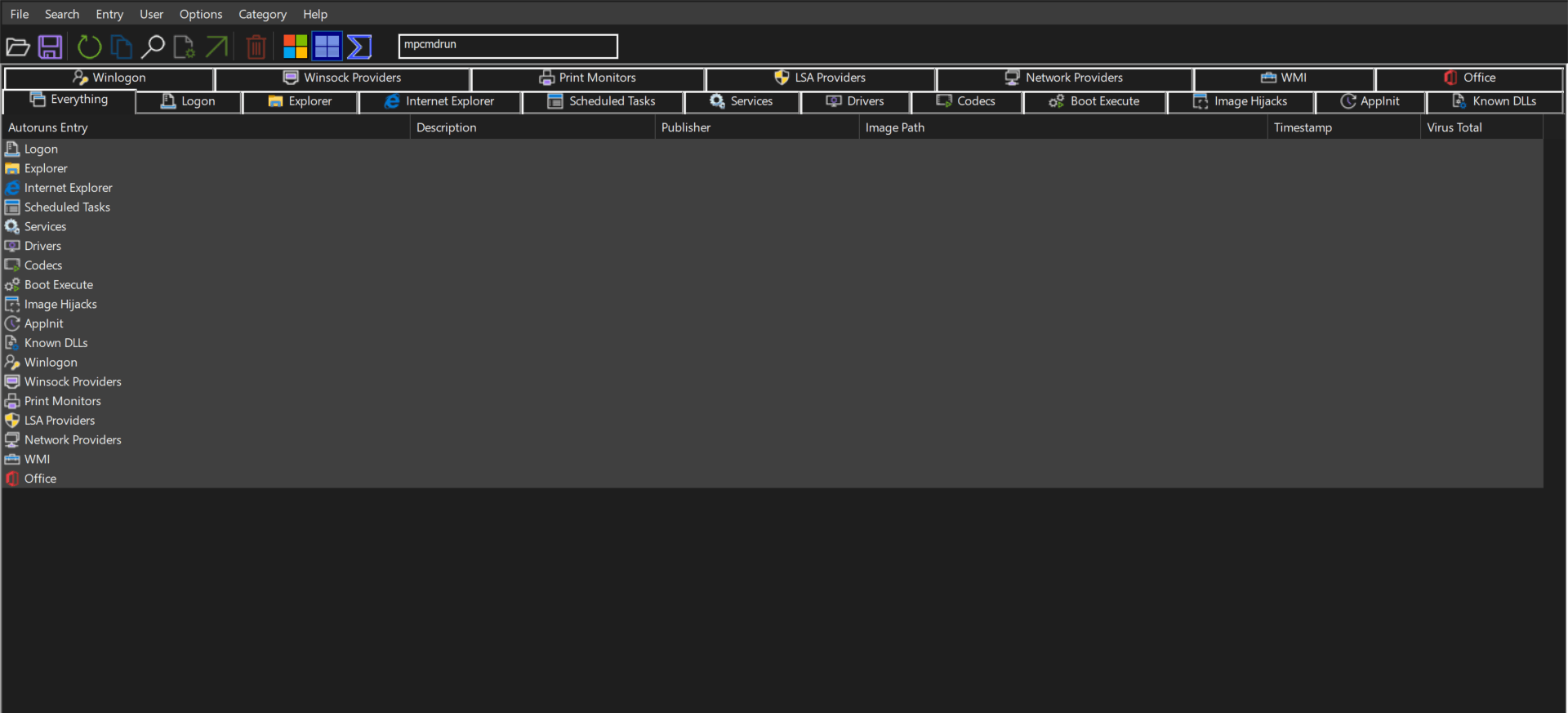The image size is (1568, 713).
Task: Open the User menu
Action: click(151, 14)
